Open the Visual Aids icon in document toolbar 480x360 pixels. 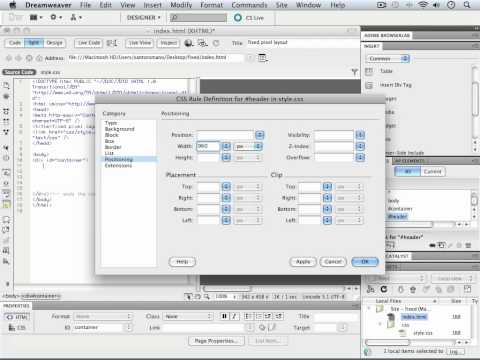coord(202,43)
